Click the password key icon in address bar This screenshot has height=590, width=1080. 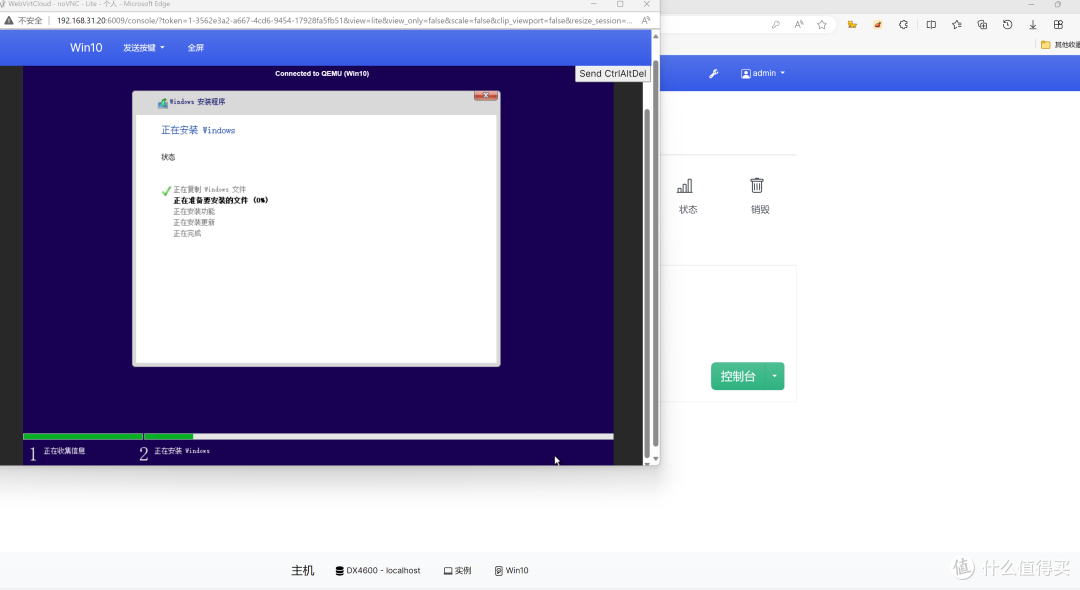pos(776,25)
